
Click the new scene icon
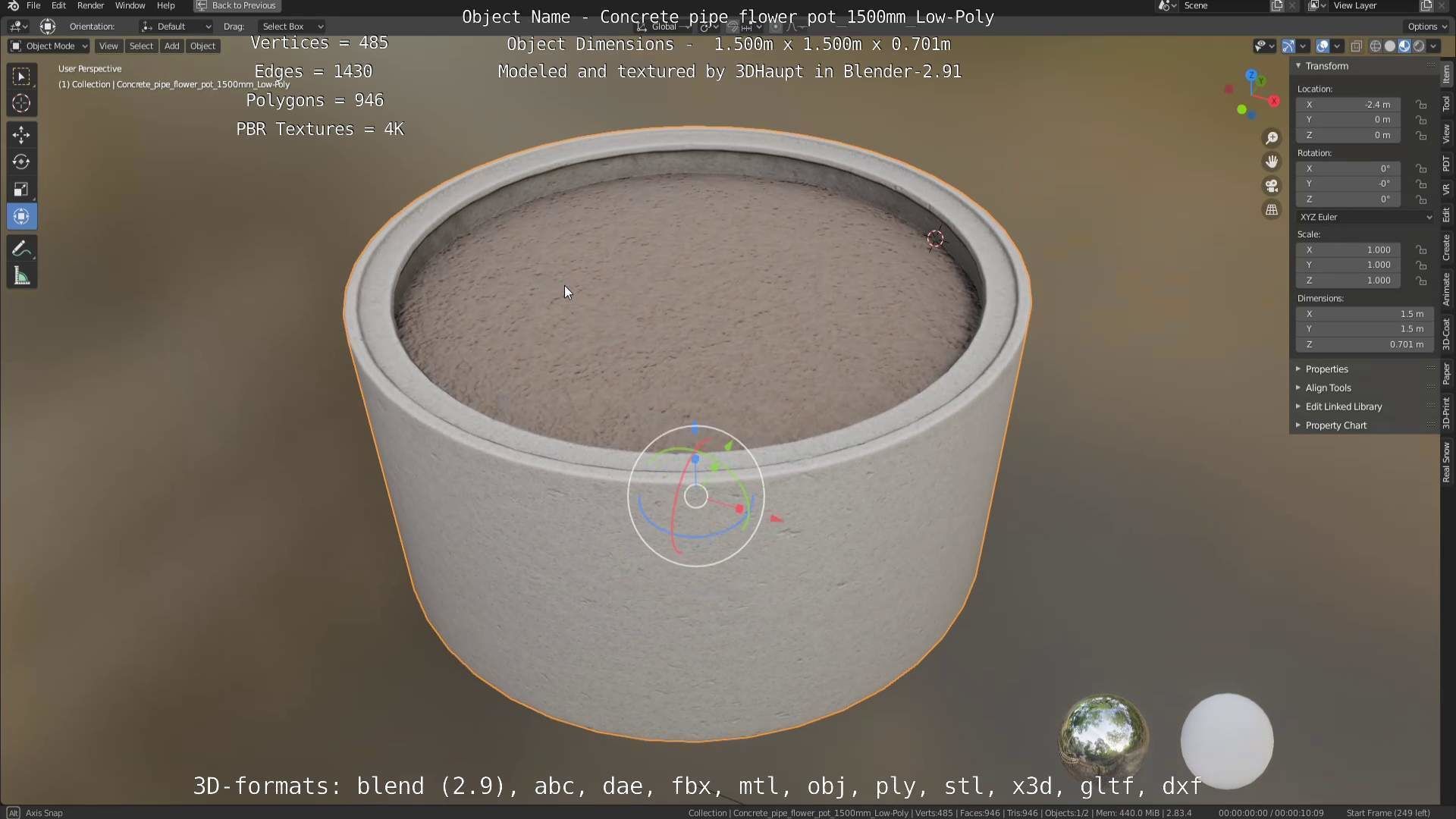(1277, 5)
